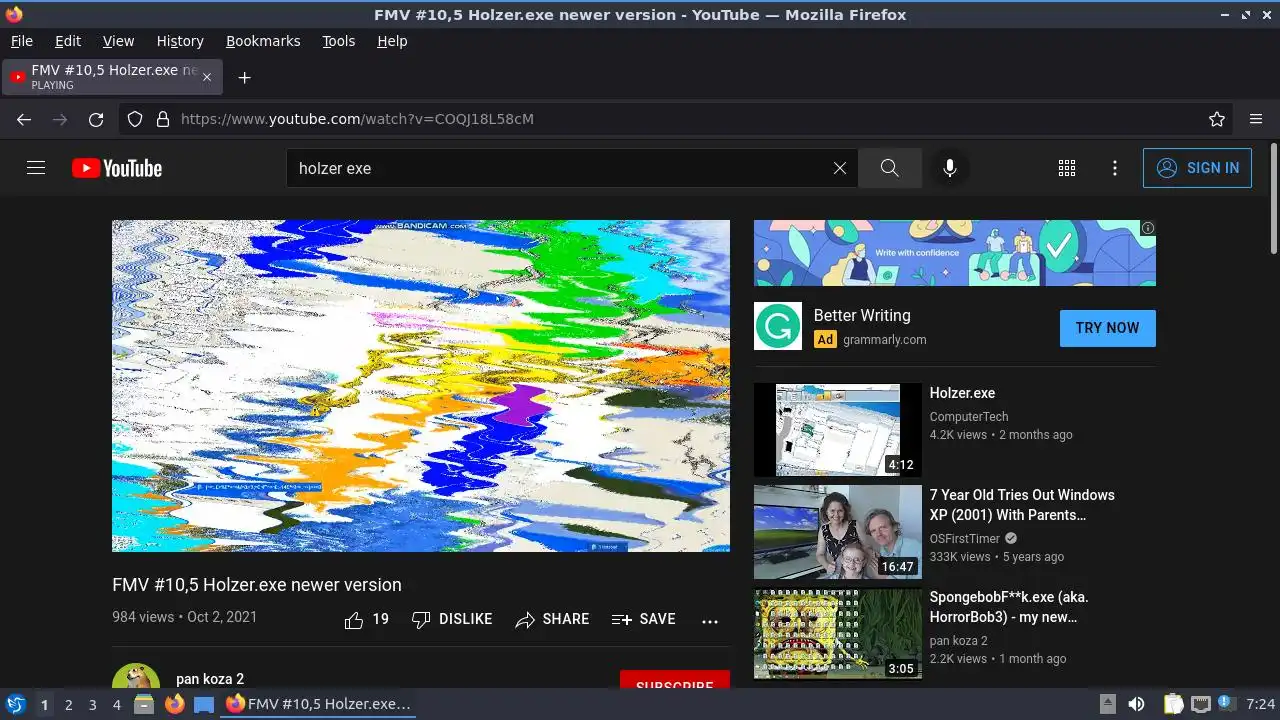1280x720 pixels.
Task: Open the History menu
Action: click(x=180, y=41)
